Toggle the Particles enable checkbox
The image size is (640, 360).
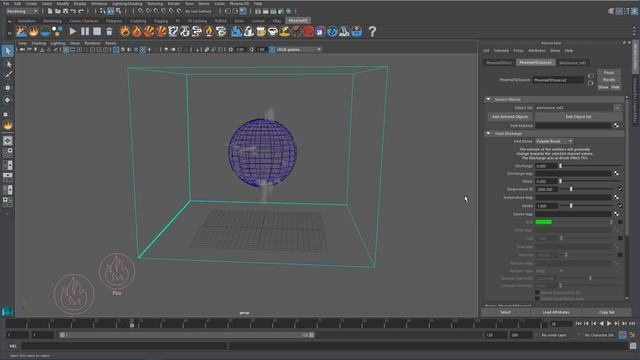point(620,255)
